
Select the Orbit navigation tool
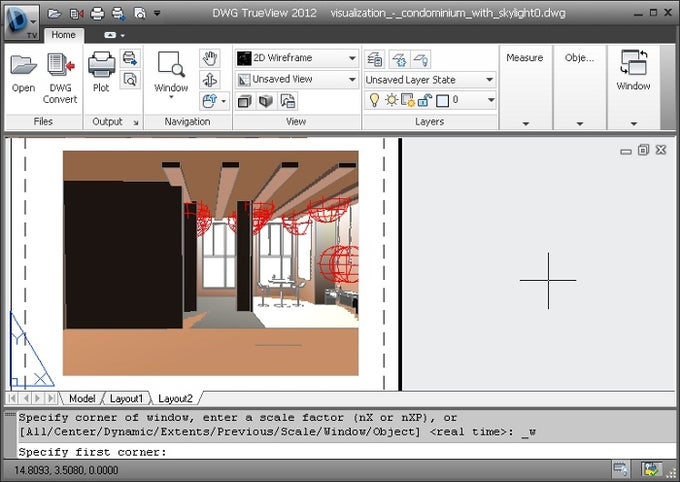click(210, 79)
